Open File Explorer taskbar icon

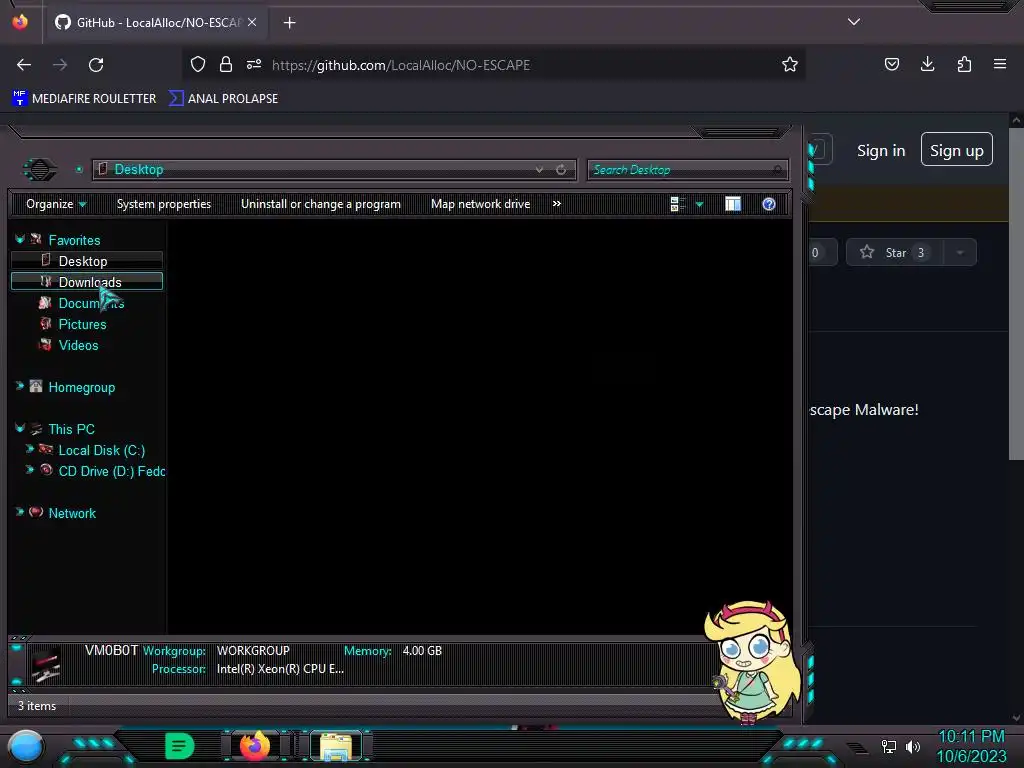point(336,746)
